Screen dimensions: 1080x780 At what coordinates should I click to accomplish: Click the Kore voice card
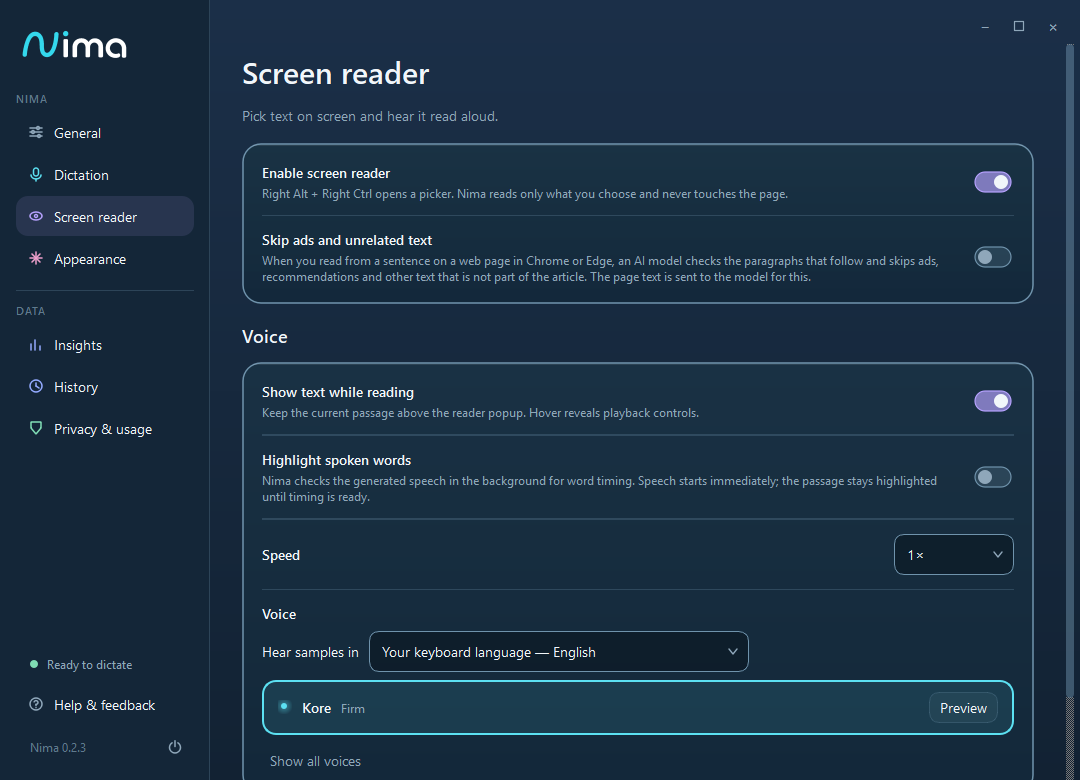pyautogui.click(x=638, y=708)
